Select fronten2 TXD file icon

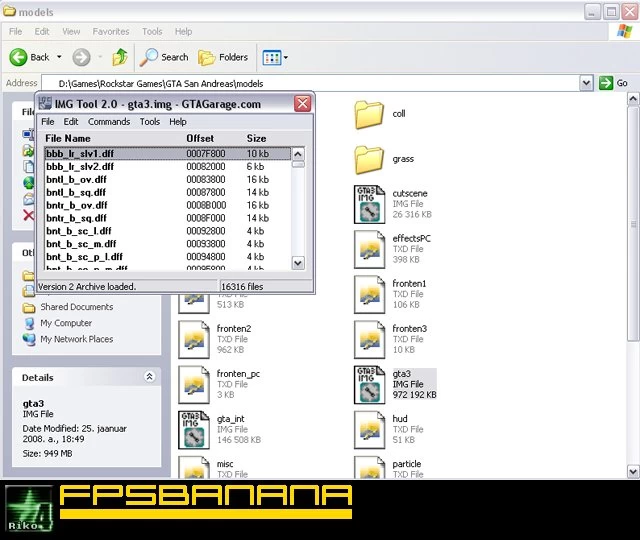tap(194, 339)
